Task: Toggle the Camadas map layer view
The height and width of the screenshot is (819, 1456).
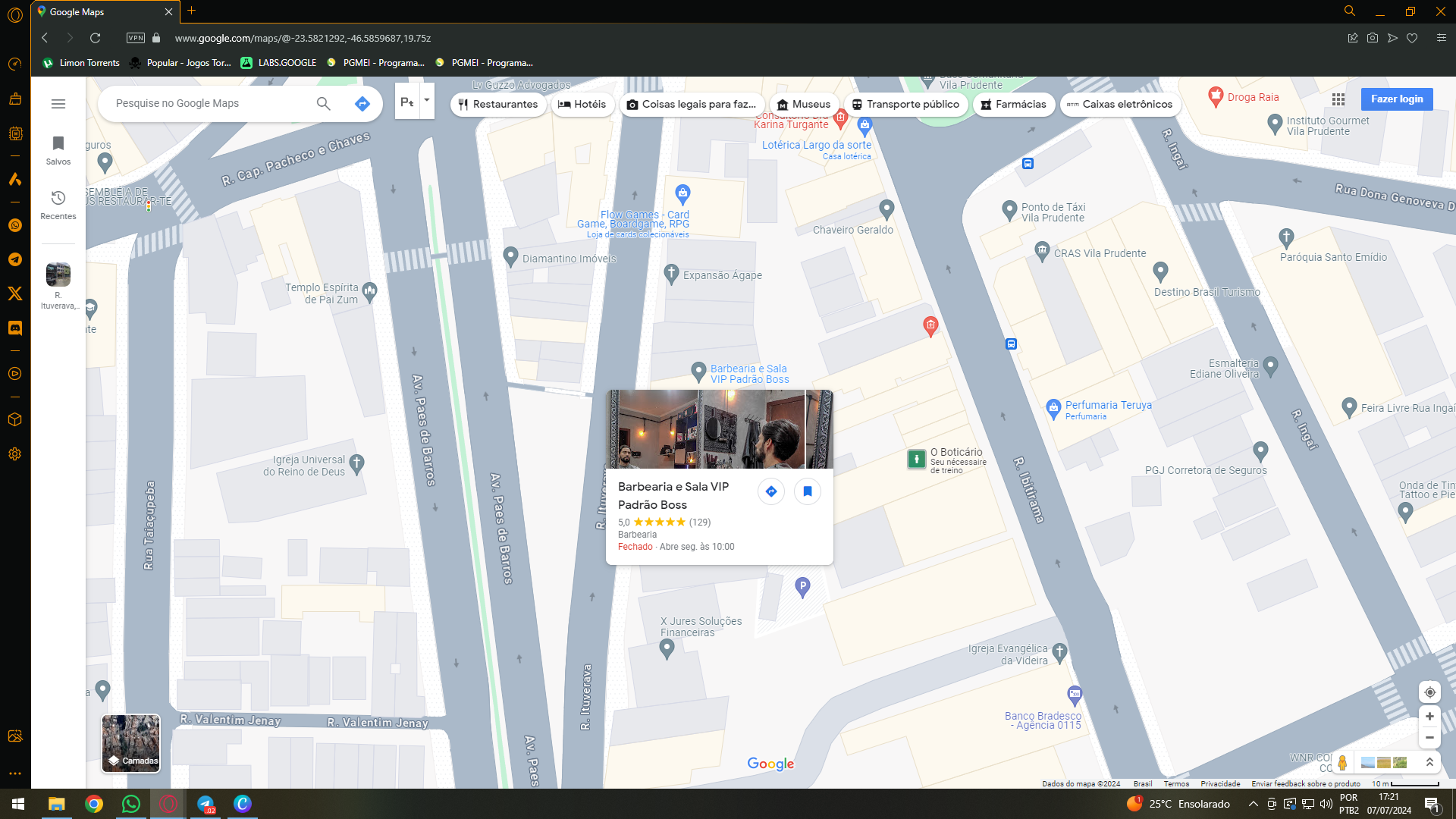Action: pos(131,743)
